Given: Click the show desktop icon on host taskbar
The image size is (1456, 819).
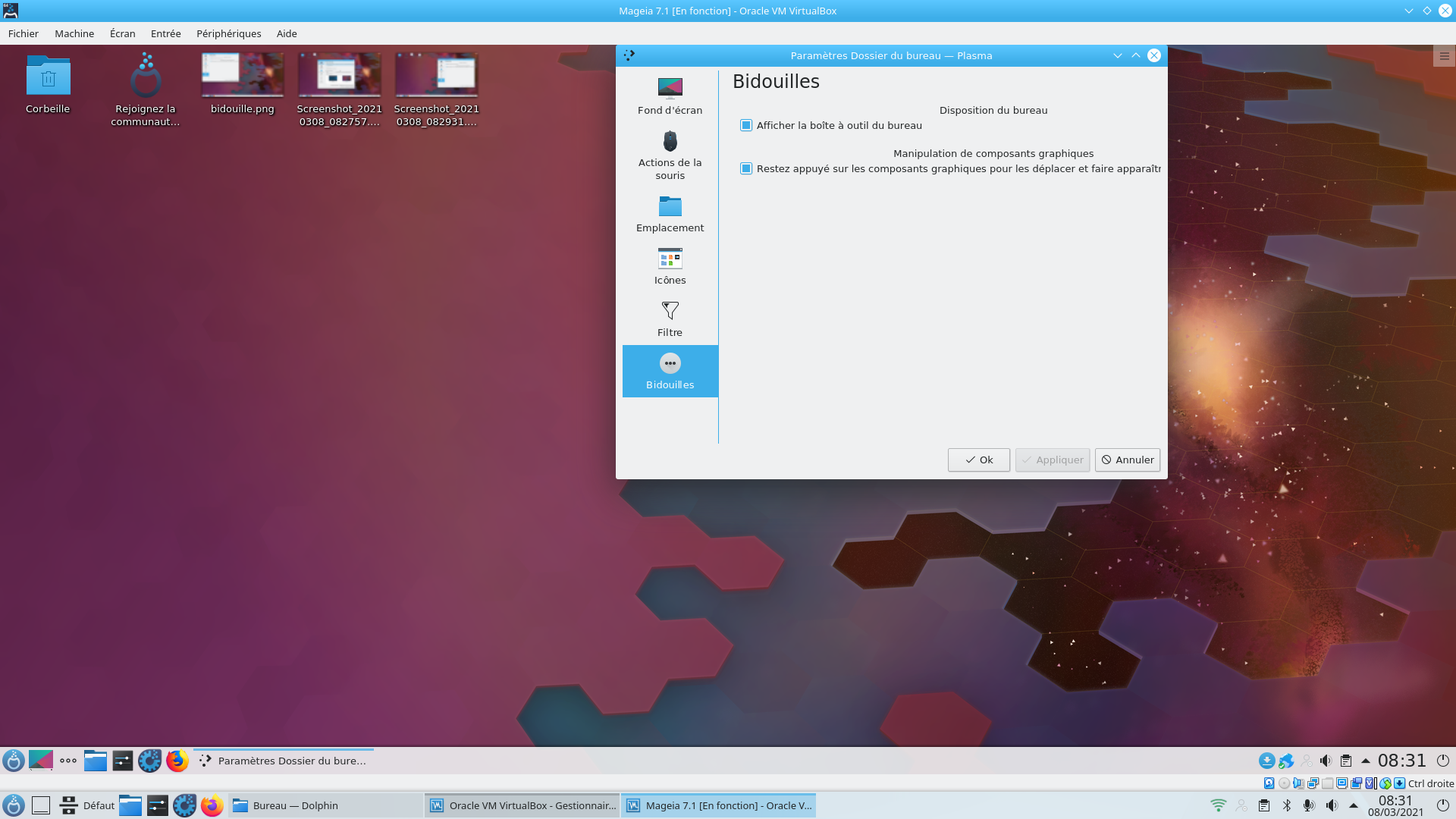Looking at the screenshot, I should [41, 805].
